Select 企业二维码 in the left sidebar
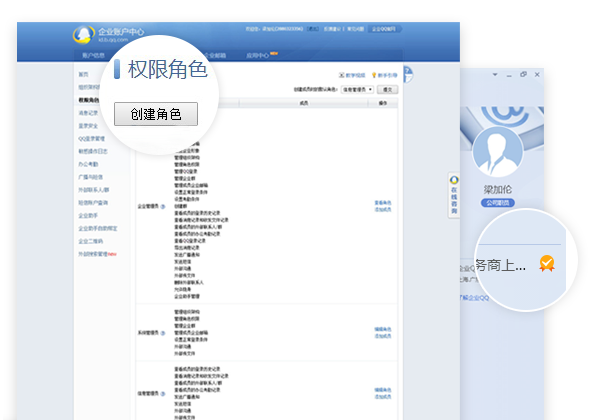 pyautogui.click(x=91, y=241)
